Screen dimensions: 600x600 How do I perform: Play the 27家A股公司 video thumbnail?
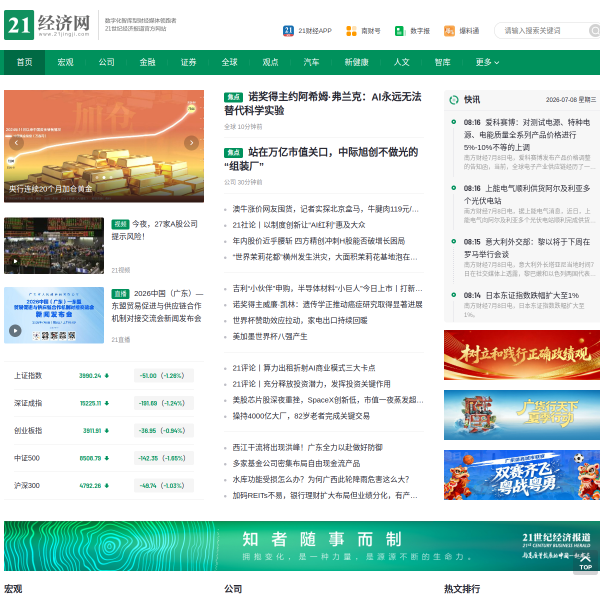(54, 246)
